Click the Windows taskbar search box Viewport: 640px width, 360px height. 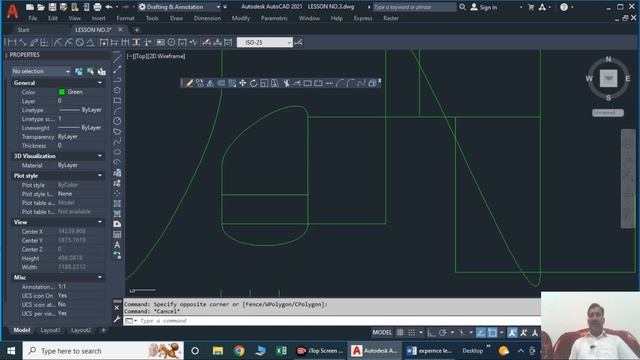(x=103, y=351)
